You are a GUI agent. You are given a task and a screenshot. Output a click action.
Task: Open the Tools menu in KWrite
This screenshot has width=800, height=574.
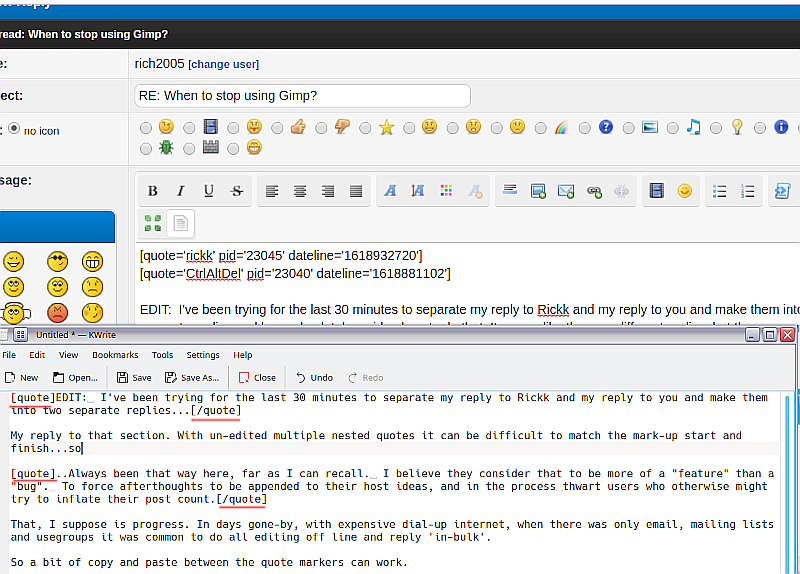coord(162,355)
